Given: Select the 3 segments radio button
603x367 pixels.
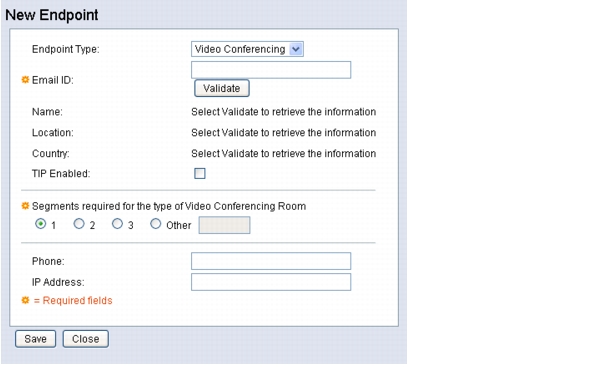Looking at the screenshot, I should click(x=117, y=224).
